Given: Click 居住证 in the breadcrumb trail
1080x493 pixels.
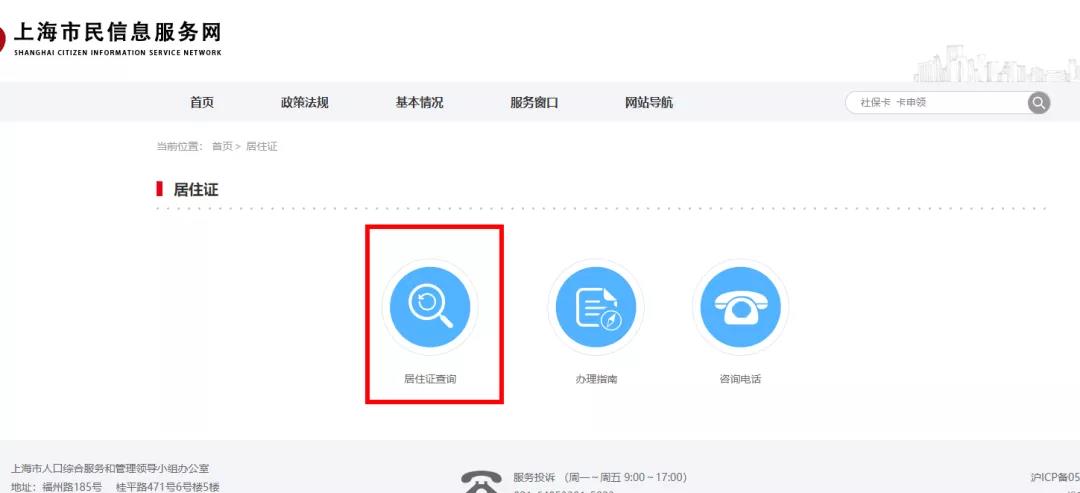Looking at the screenshot, I should tap(262, 147).
